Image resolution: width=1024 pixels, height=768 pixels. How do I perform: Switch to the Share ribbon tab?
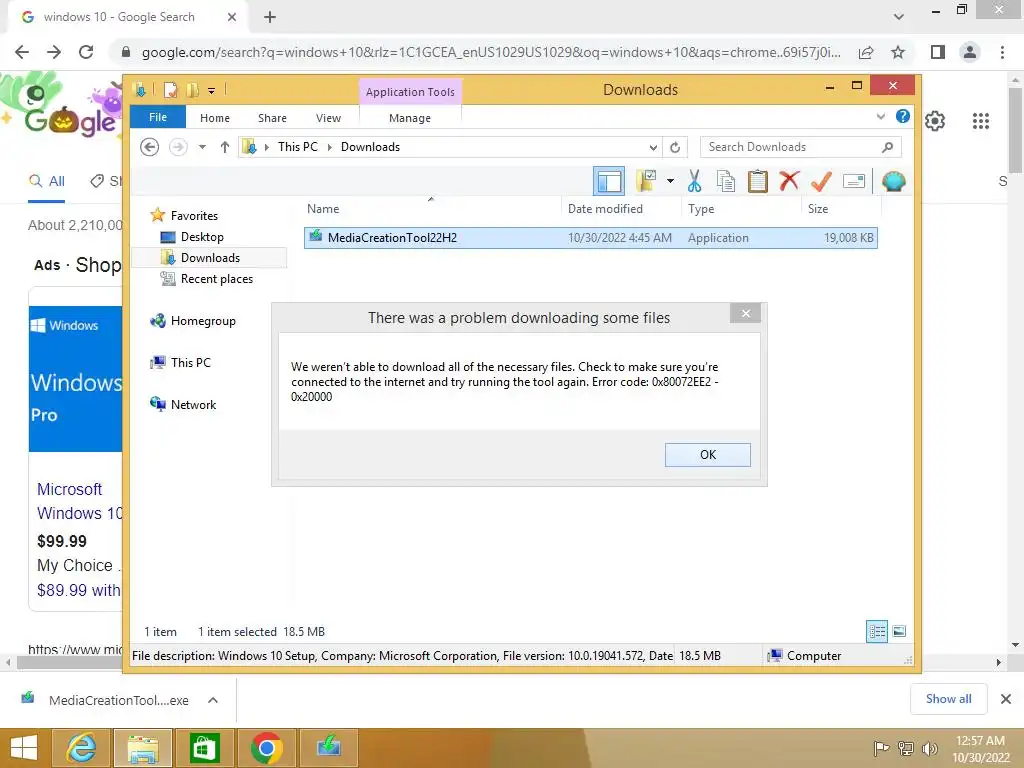pyautogui.click(x=272, y=118)
